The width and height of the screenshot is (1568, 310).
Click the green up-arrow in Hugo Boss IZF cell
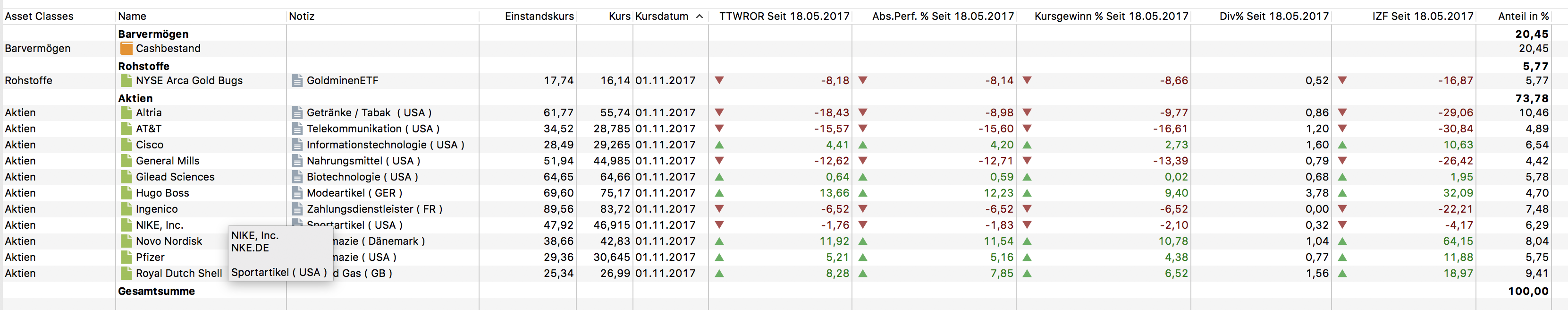click(1342, 193)
